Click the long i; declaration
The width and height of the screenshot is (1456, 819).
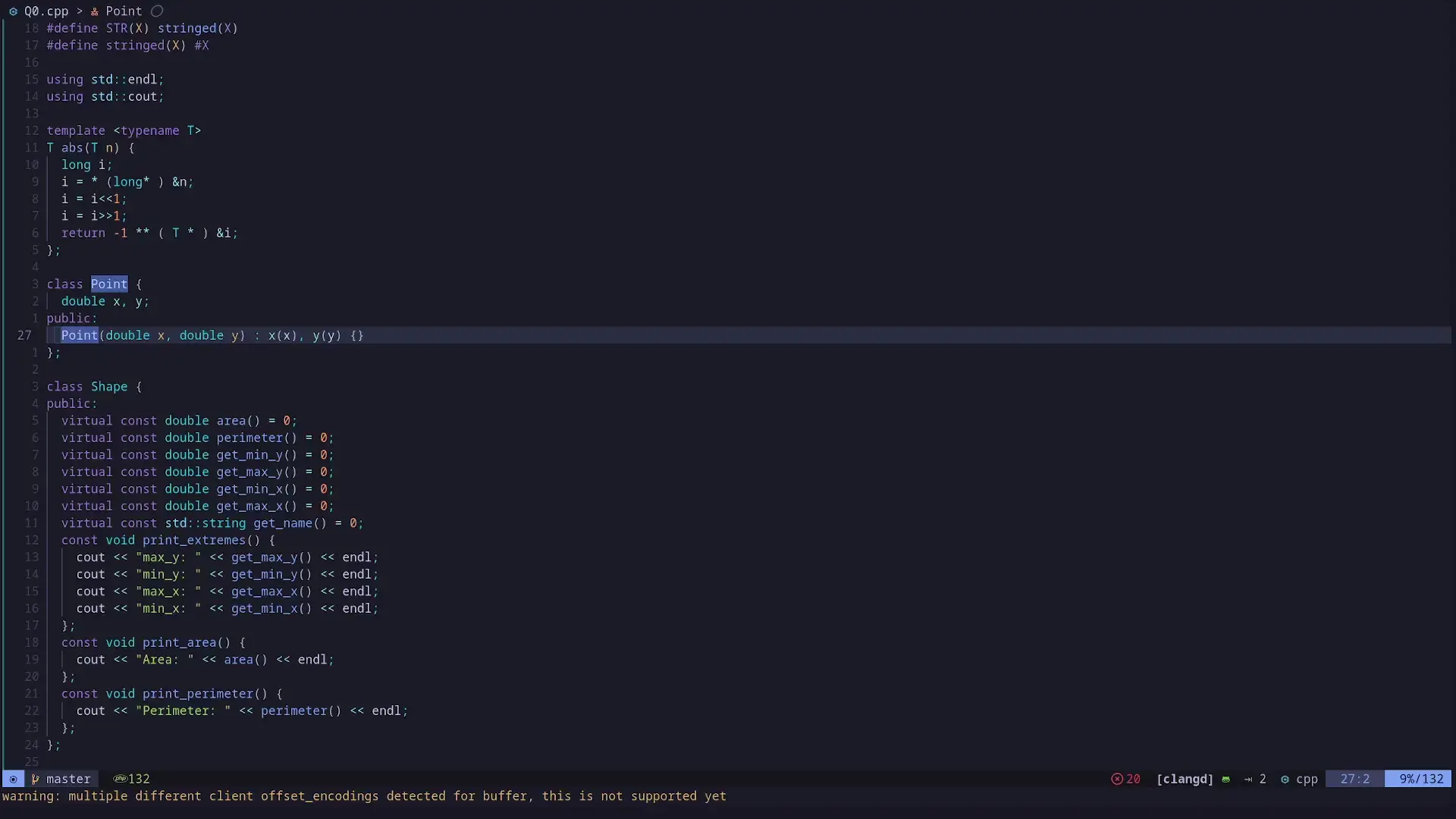[86, 165]
